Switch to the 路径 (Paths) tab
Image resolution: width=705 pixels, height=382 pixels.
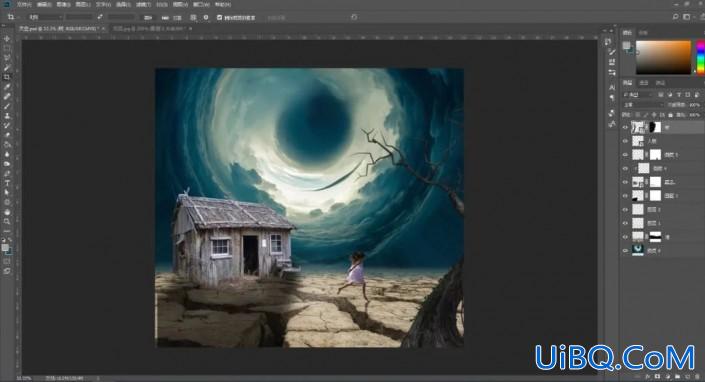click(660, 83)
